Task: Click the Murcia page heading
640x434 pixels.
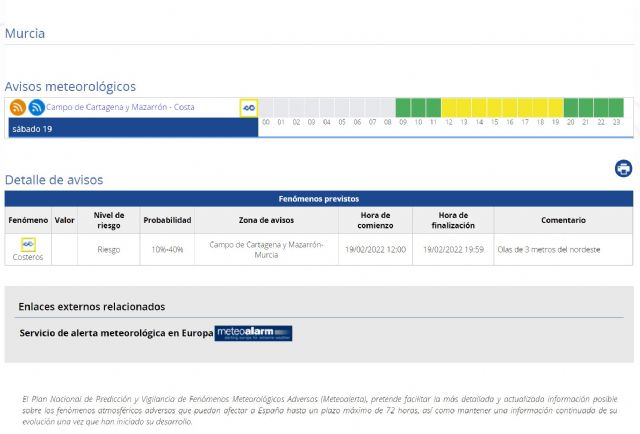Action: tap(25, 33)
